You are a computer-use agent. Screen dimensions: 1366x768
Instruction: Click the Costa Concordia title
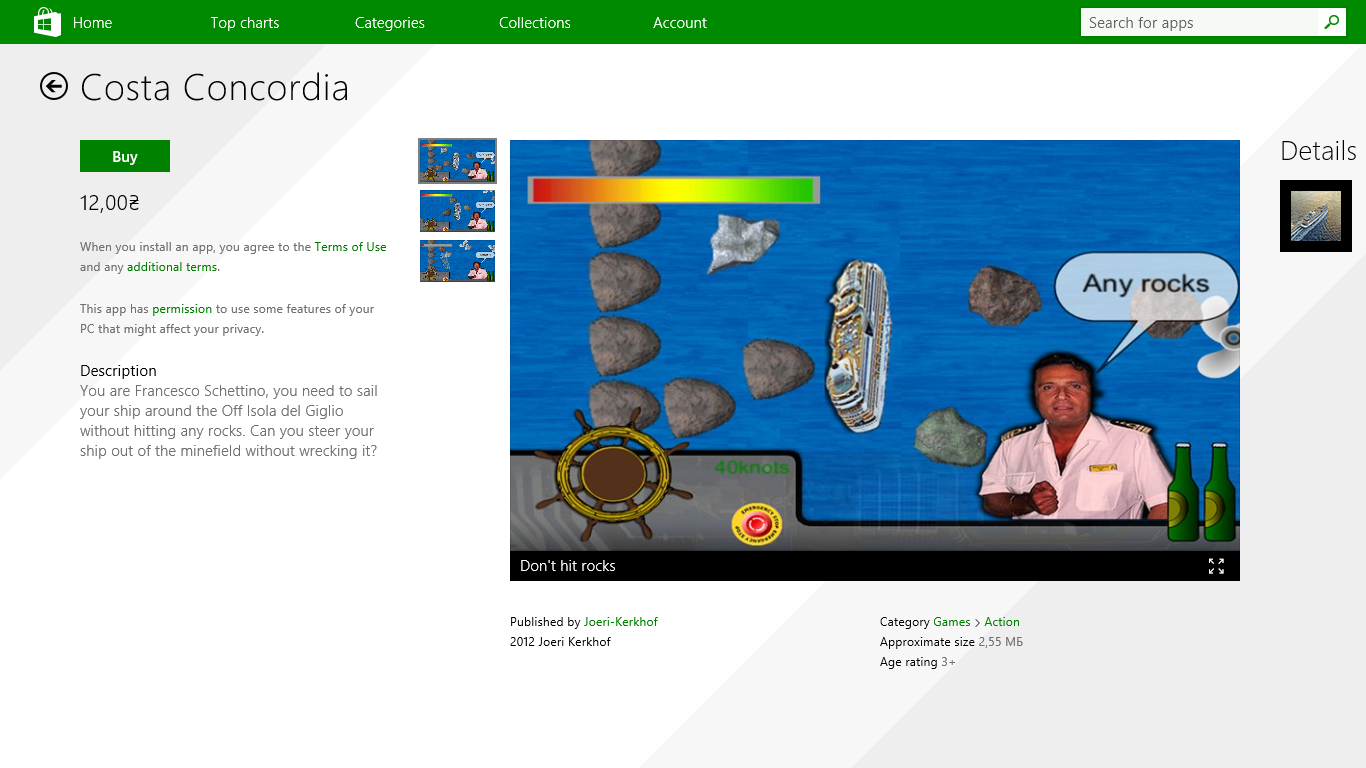coord(214,88)
